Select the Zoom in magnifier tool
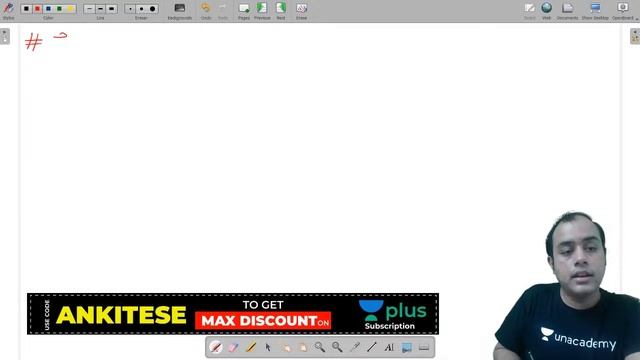640x360 pixels. pos(320,347)
